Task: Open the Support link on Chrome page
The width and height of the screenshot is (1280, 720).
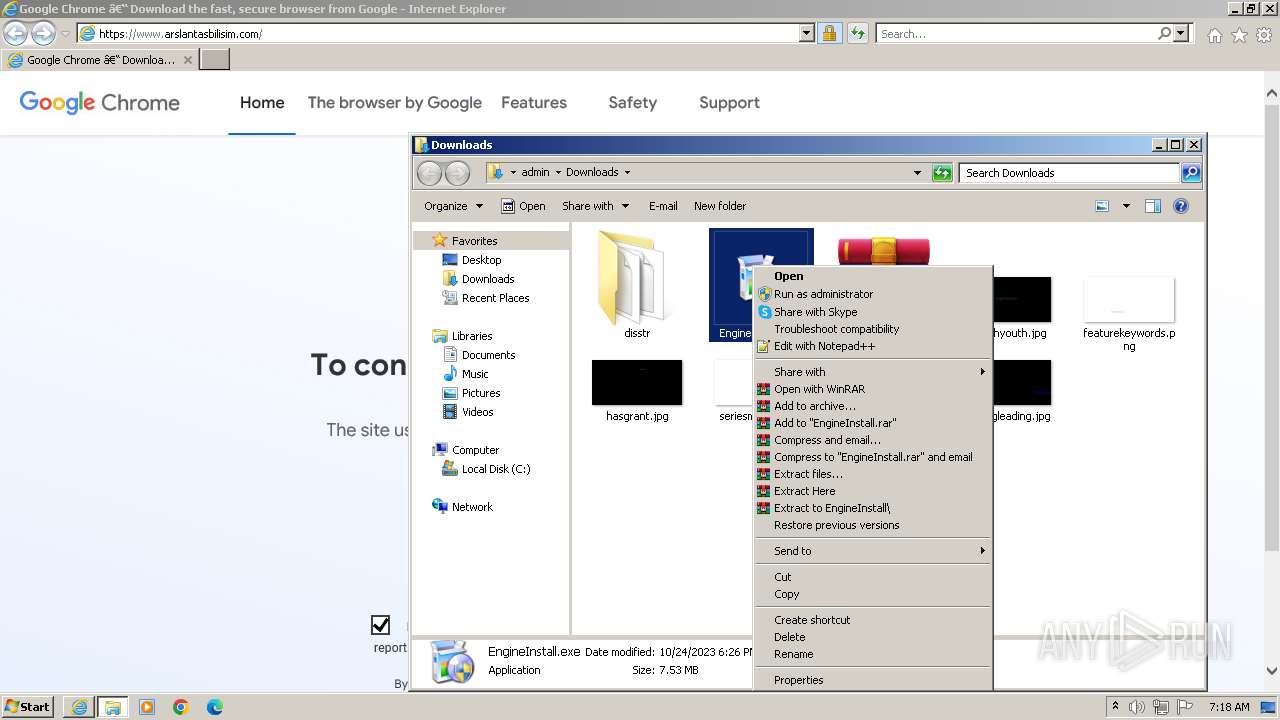Action: coord(729,102)
